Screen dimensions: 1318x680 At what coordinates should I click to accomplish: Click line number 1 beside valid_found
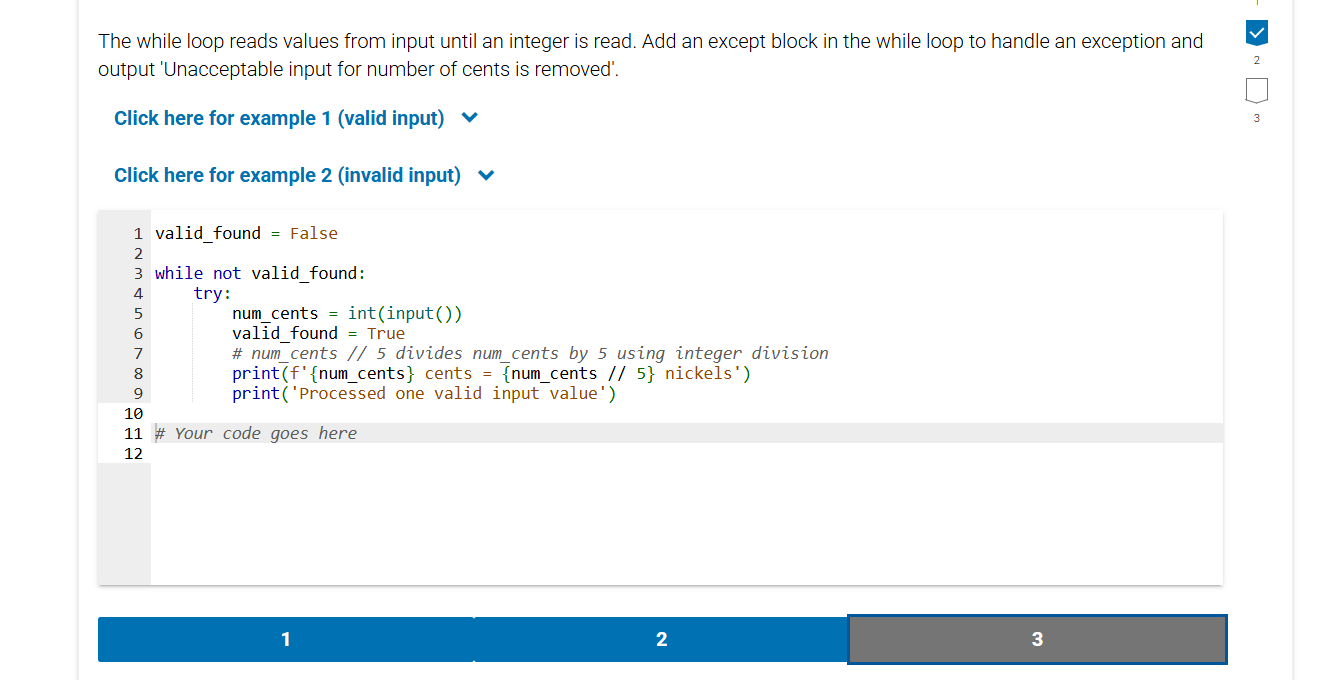click(137, 233)
